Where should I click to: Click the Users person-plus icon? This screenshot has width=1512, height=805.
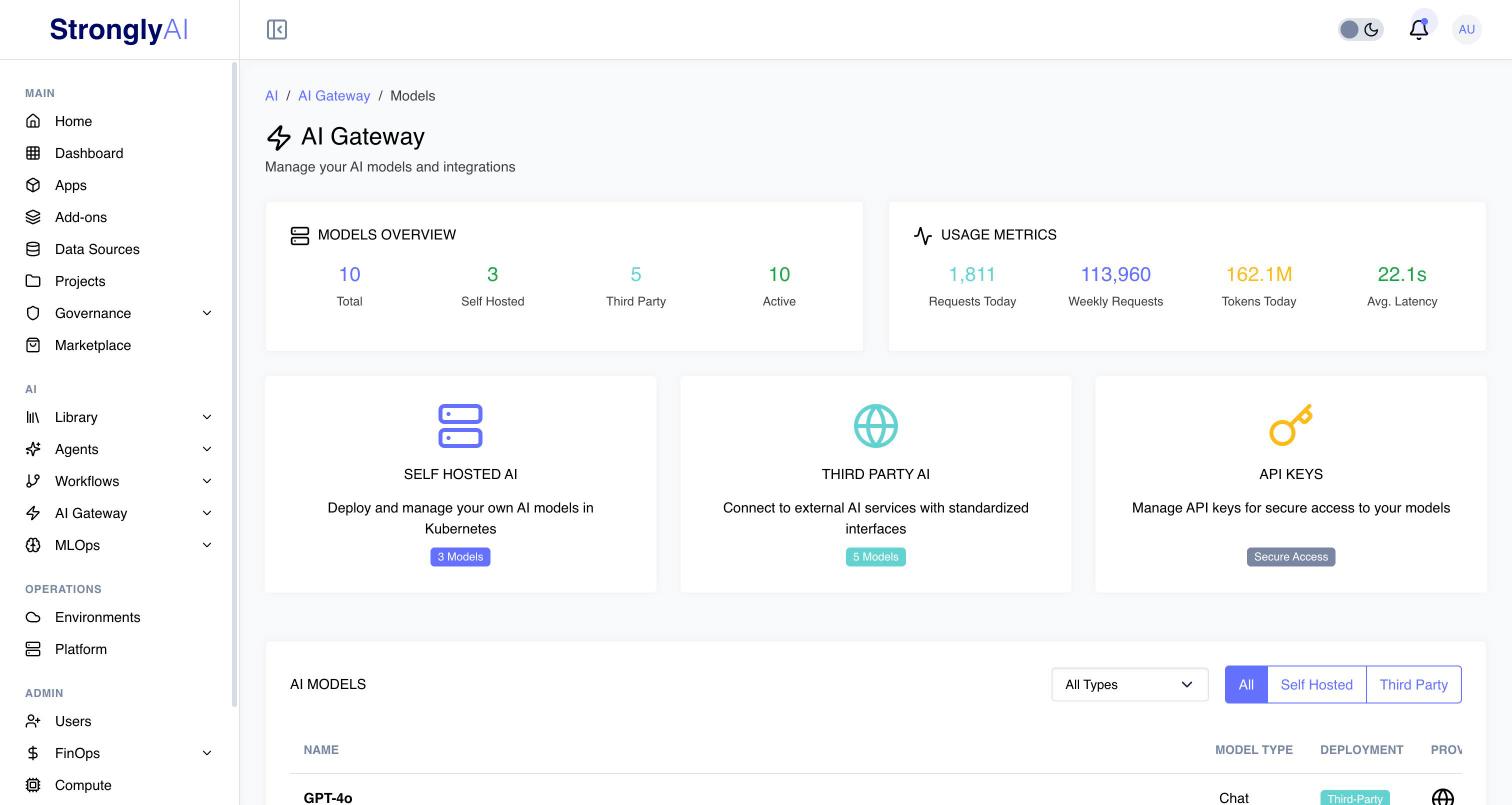pos(33,721)
